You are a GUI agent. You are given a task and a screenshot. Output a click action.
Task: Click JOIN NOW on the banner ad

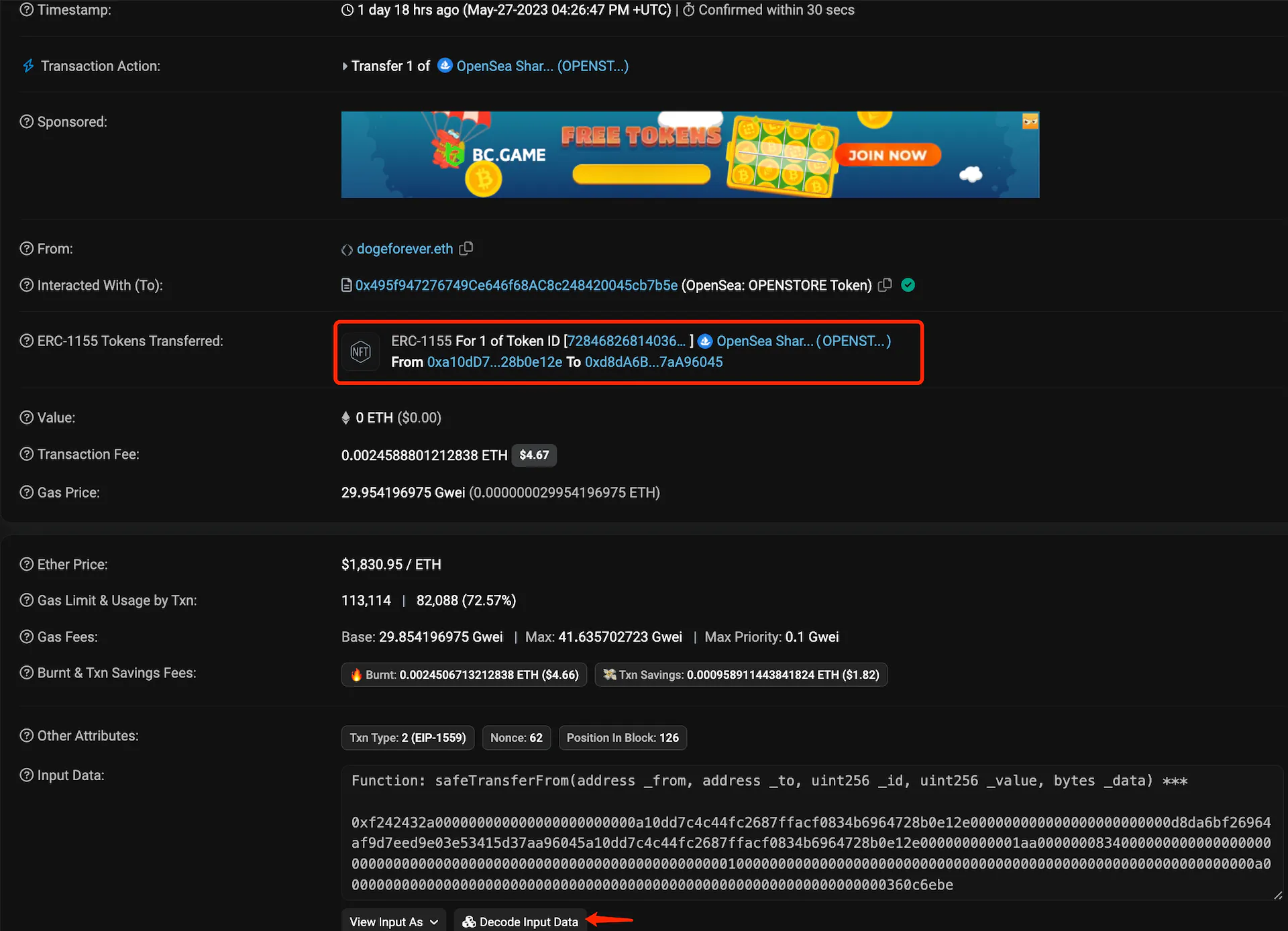(x=888, y=155)
